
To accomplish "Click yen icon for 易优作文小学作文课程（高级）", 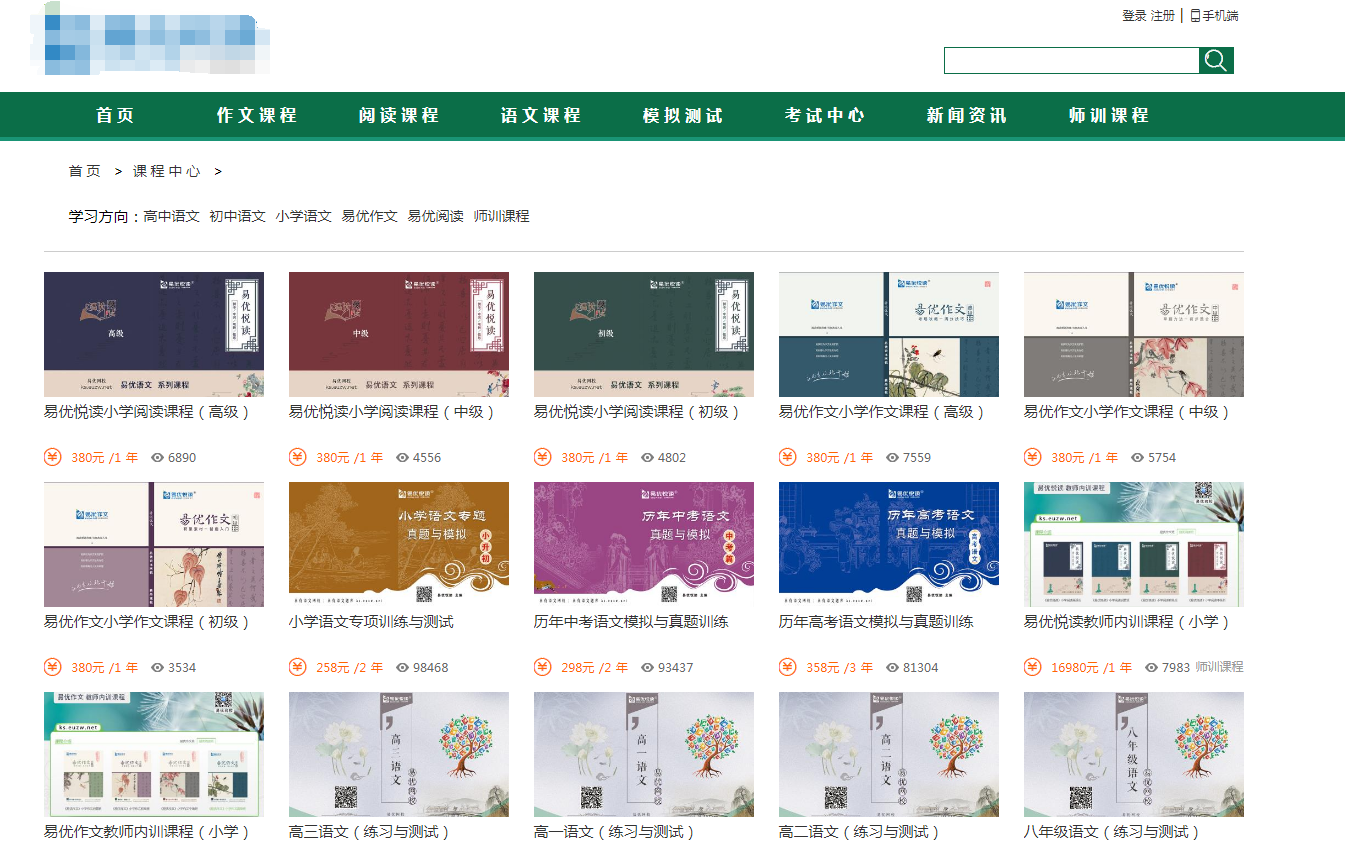I will (788, 457).
